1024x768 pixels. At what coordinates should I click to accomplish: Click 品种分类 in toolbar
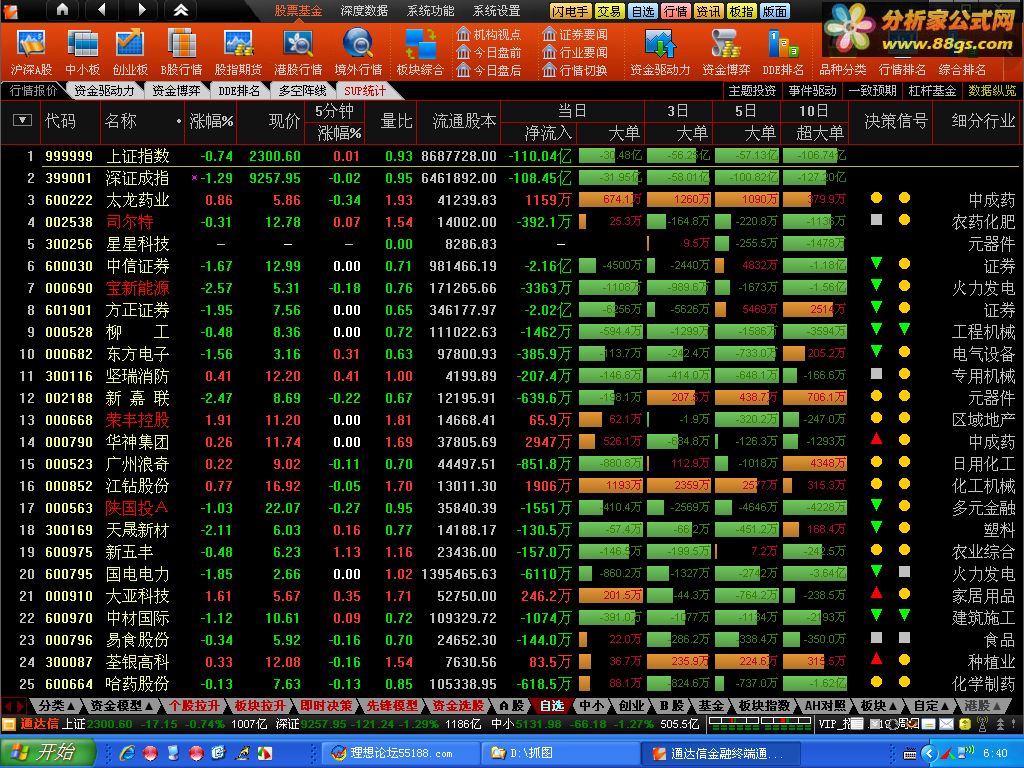click(842, 69)
